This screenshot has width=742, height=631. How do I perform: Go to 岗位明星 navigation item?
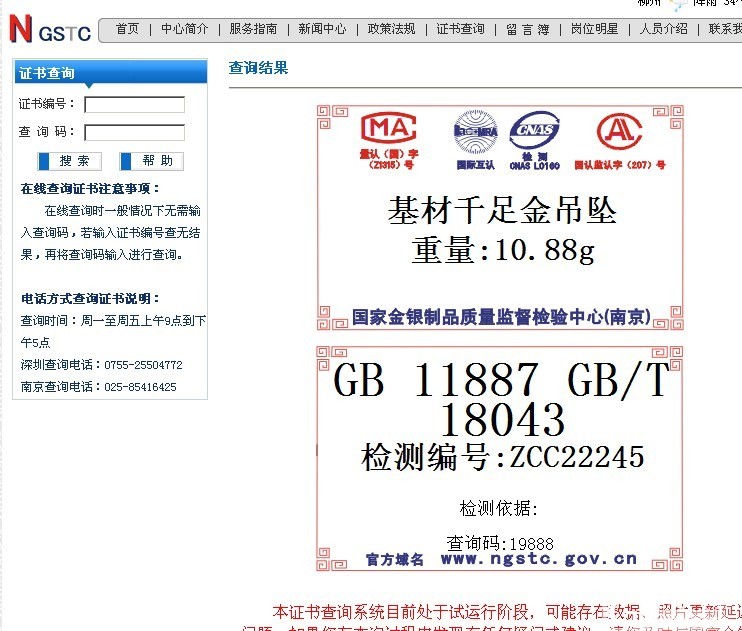(594, 29)
